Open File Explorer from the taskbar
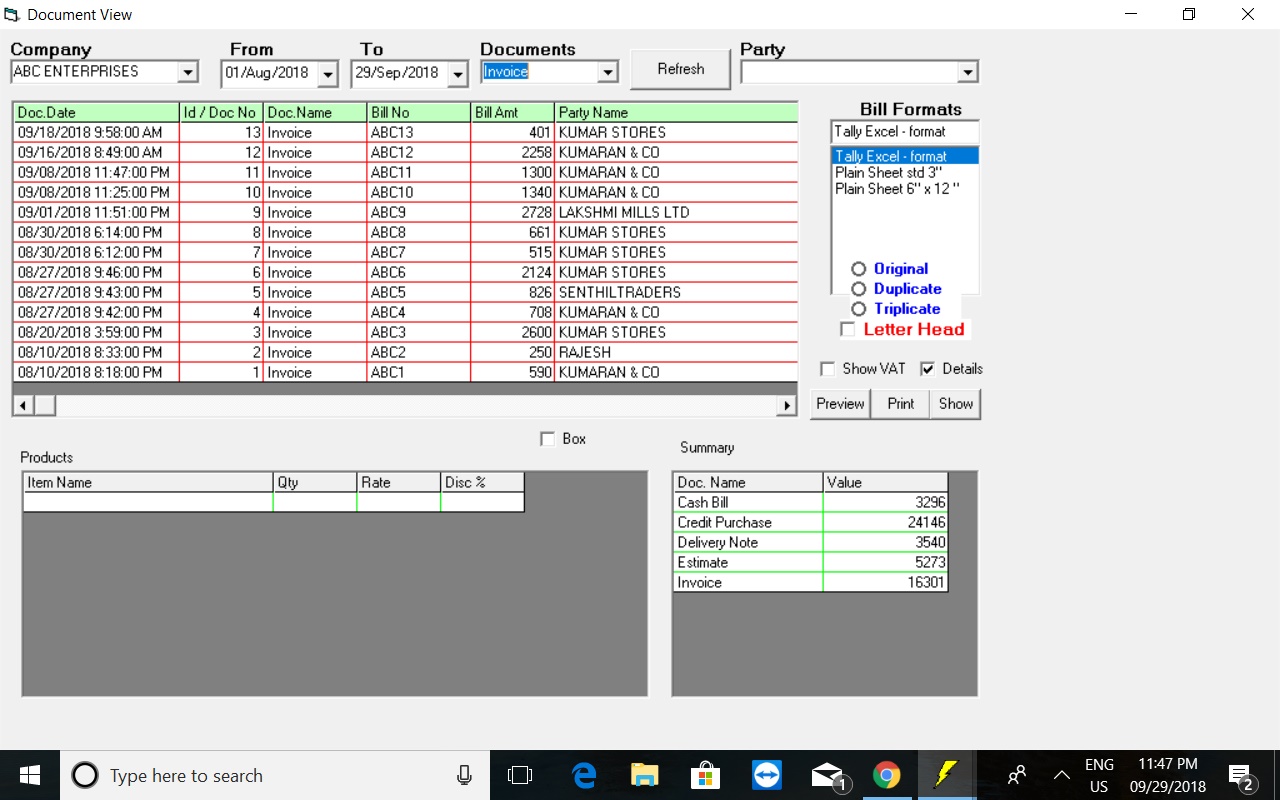The width and height of the screenshot is (1280, 800). pyautogui.click(x=645, y=775)
